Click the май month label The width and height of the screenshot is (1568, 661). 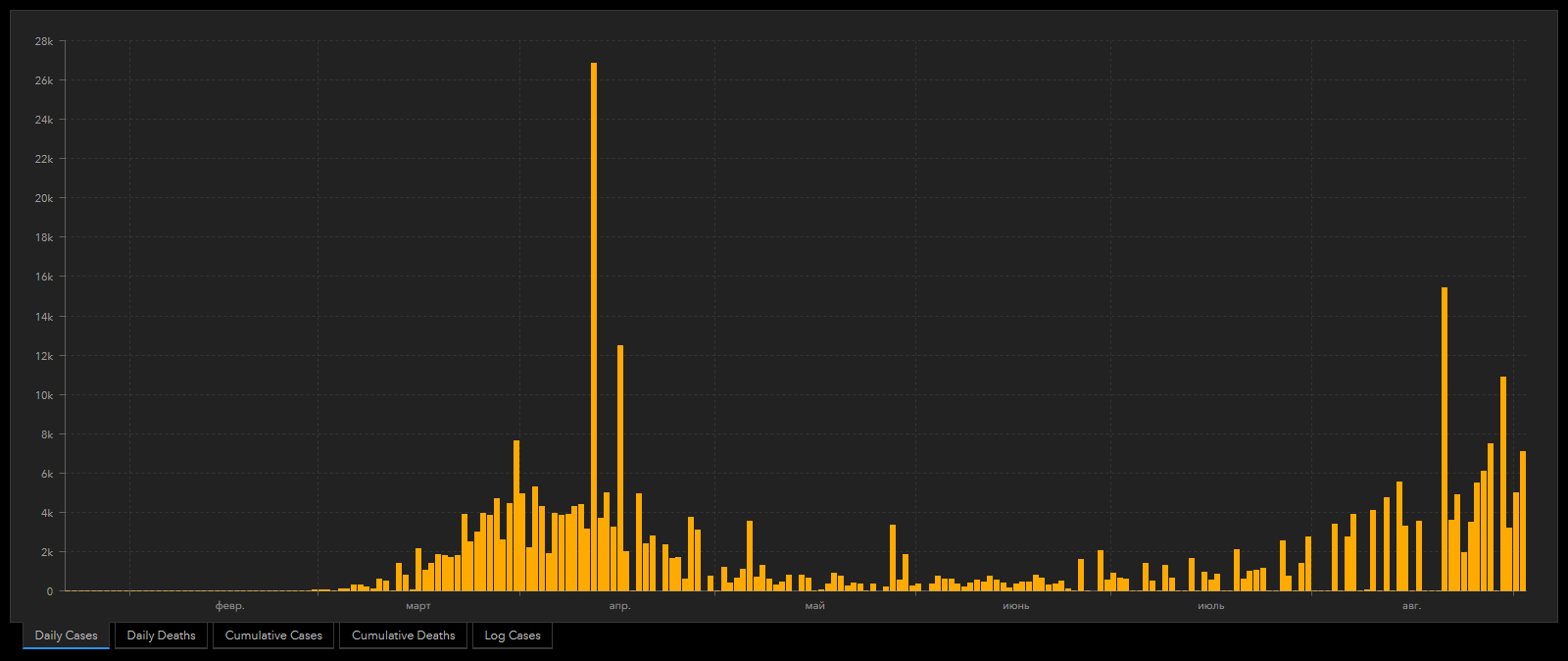[815, 606]
